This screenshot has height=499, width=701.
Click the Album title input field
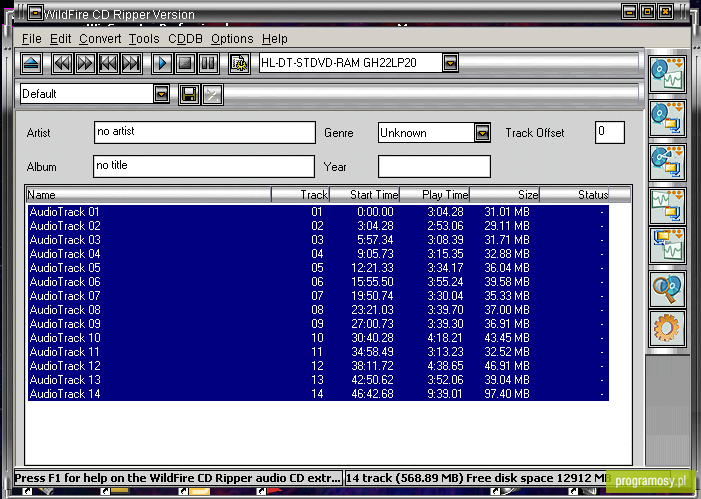click(204, 166)
